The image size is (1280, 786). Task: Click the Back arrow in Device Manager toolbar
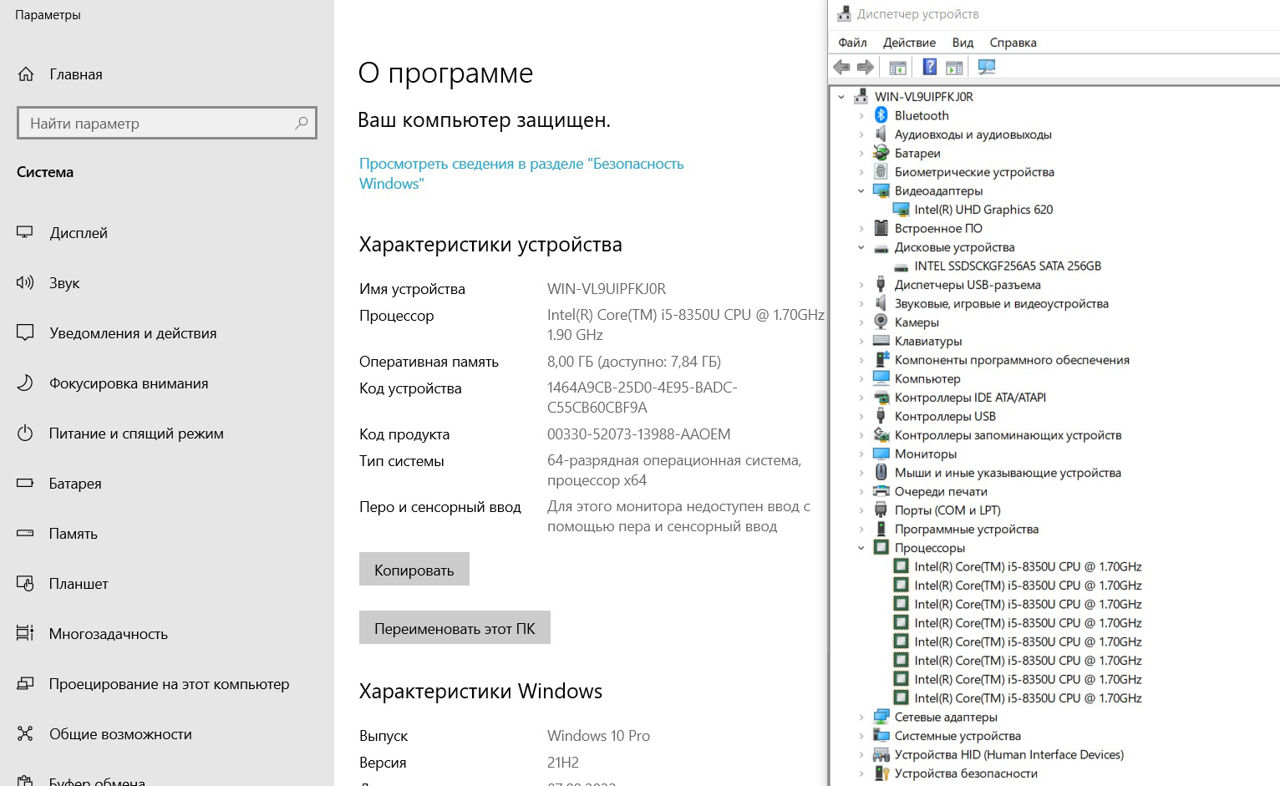[841, 67]
